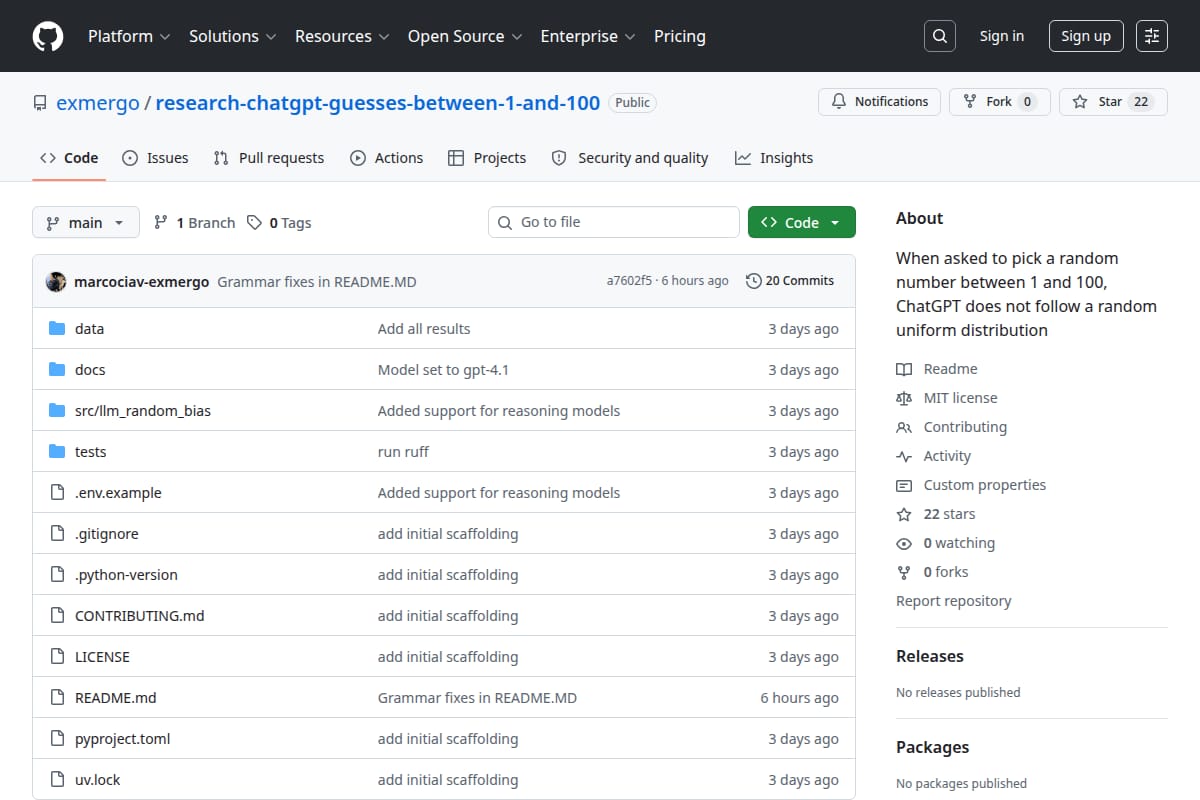Select the Code tab

pyautogui.click(x=69, y=158)
